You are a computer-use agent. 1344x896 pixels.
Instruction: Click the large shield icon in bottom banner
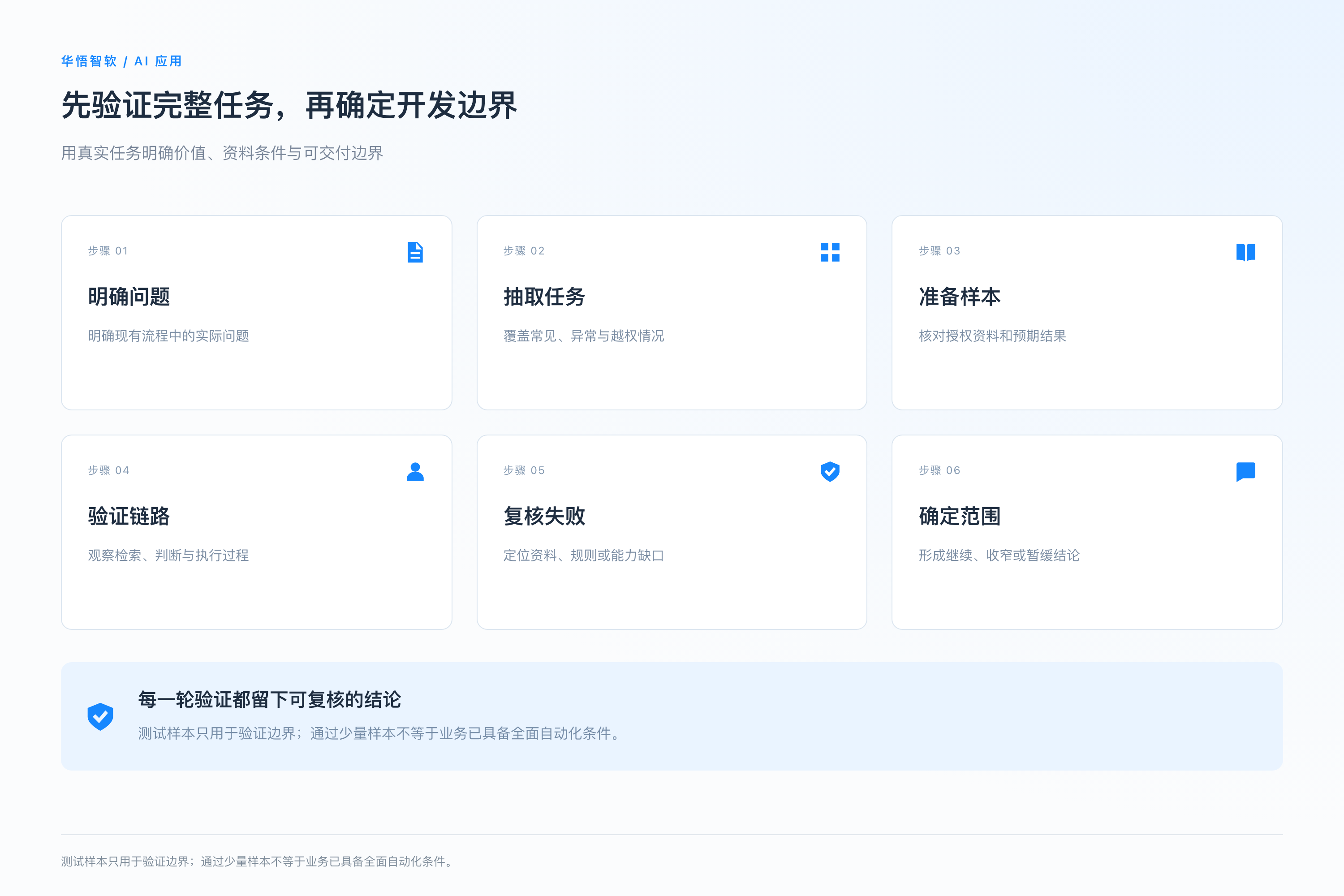100,716
